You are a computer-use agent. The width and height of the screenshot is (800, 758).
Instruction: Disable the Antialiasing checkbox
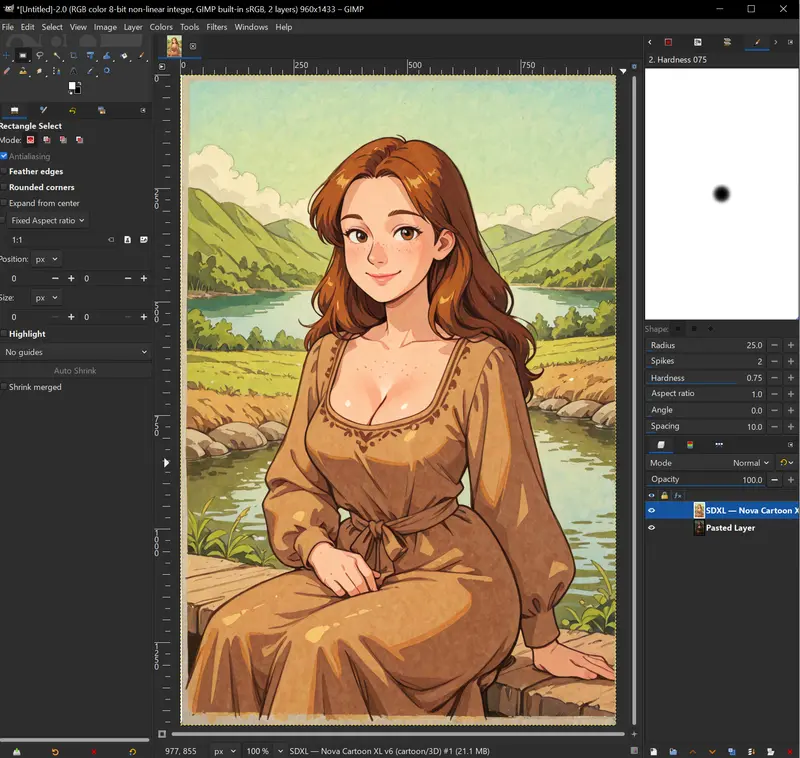coord(4,156)
